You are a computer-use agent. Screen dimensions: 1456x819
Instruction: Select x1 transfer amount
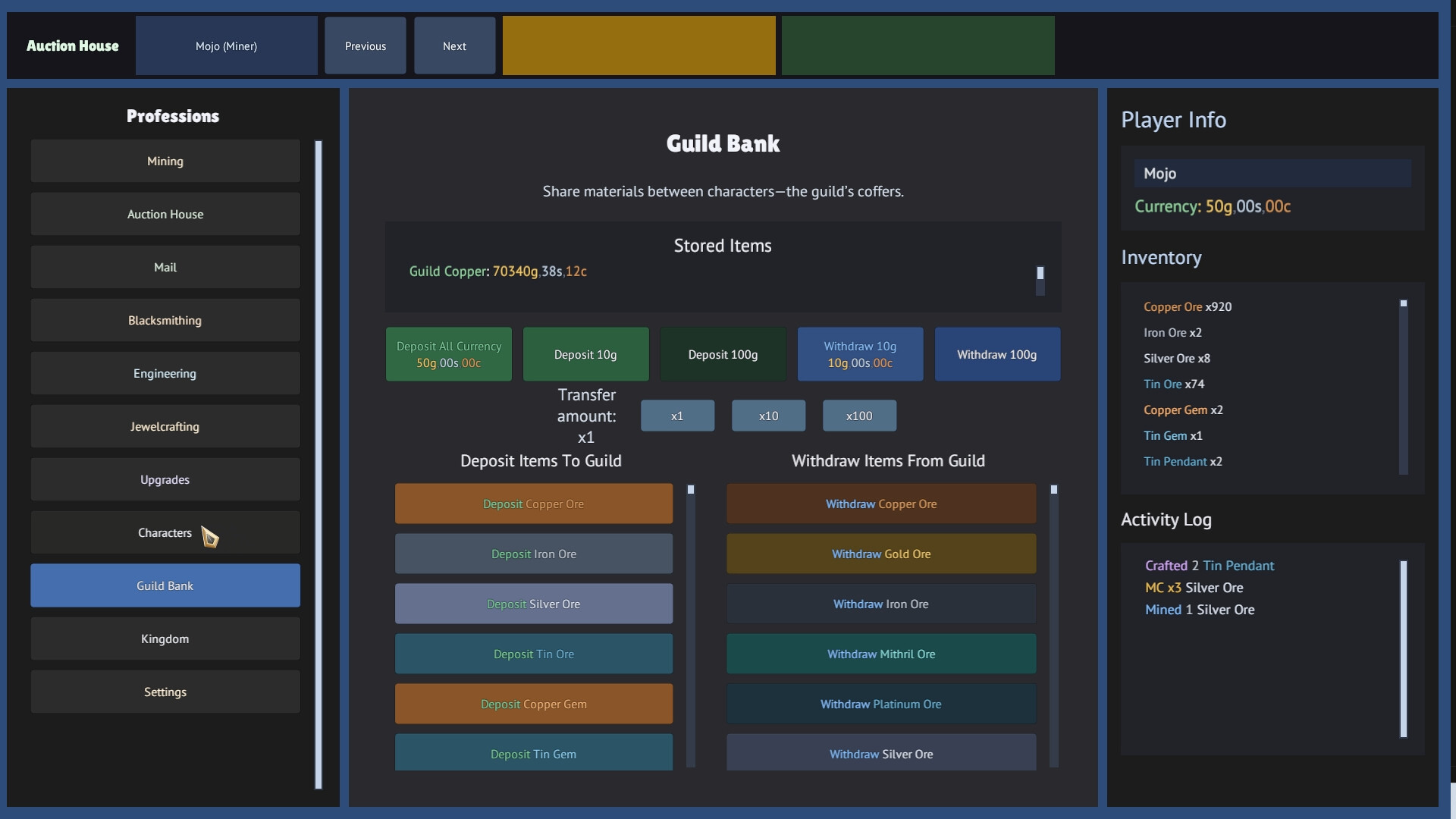click(x=677, y=416)
